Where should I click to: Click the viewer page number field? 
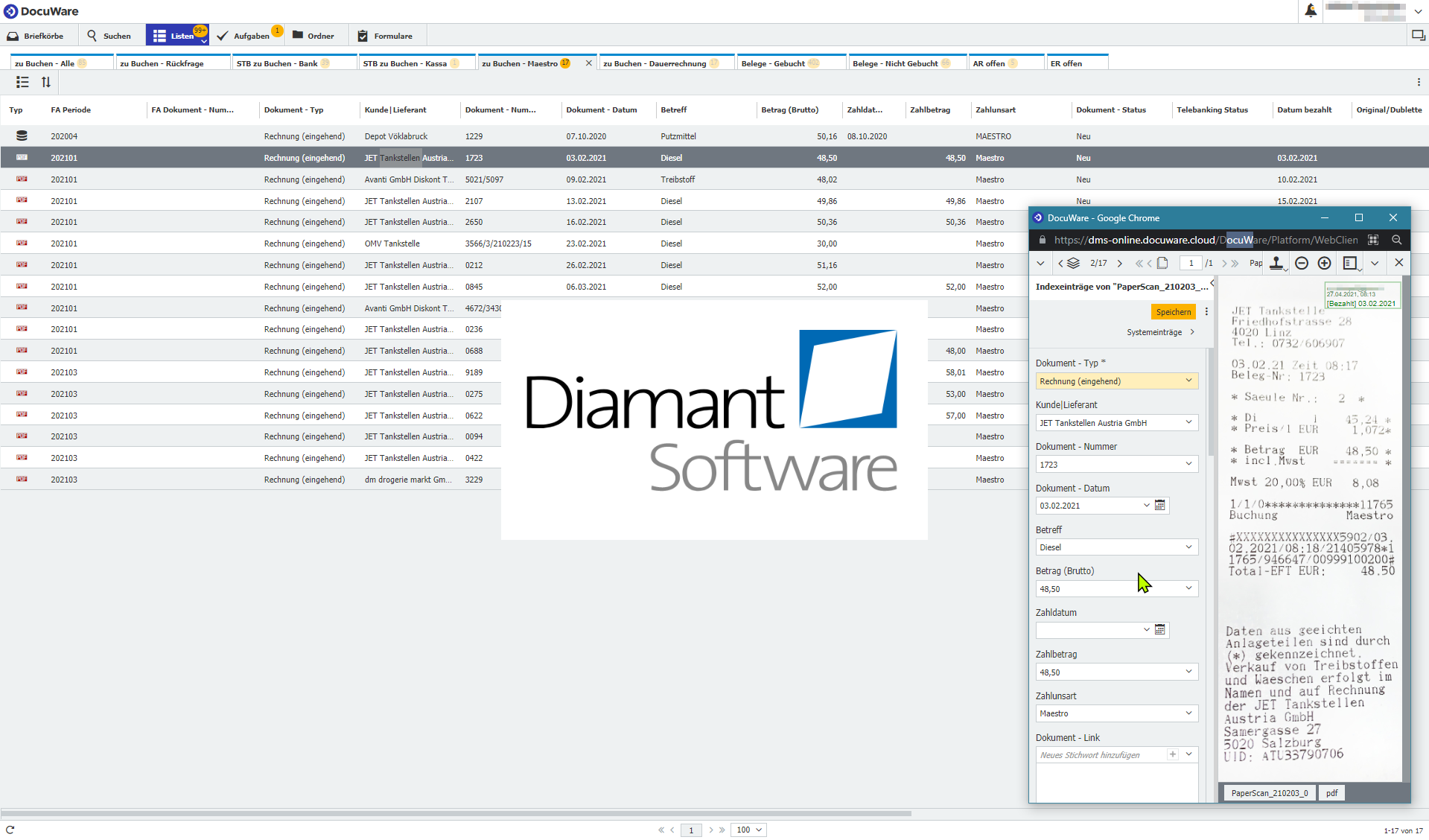click(x=1191, y=263)
